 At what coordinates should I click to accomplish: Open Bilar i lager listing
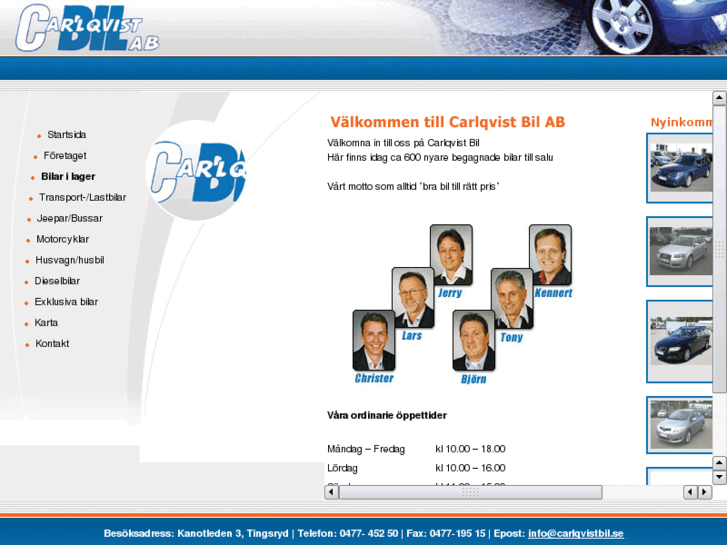[68, 177]
